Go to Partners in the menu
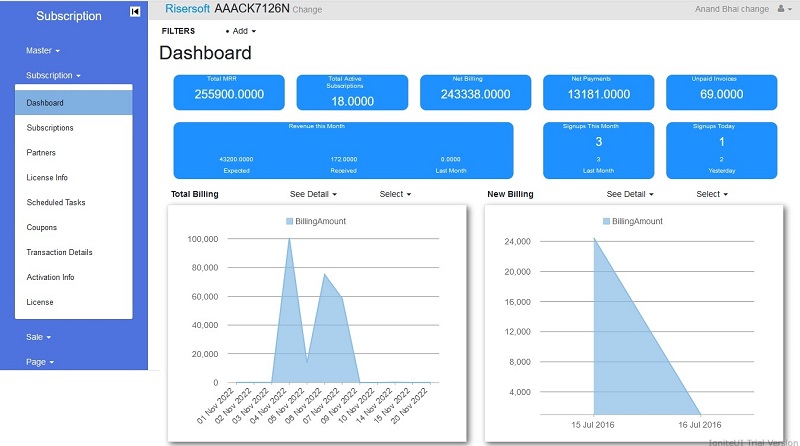The image size is (800, 446). (x=41, y=153)
